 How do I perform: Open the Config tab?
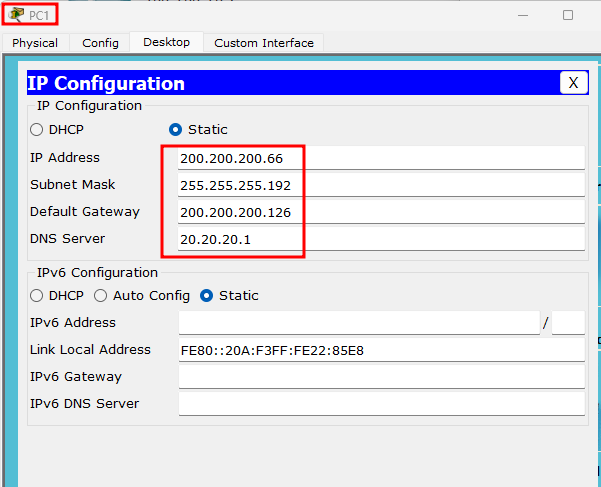click(100, 43)
